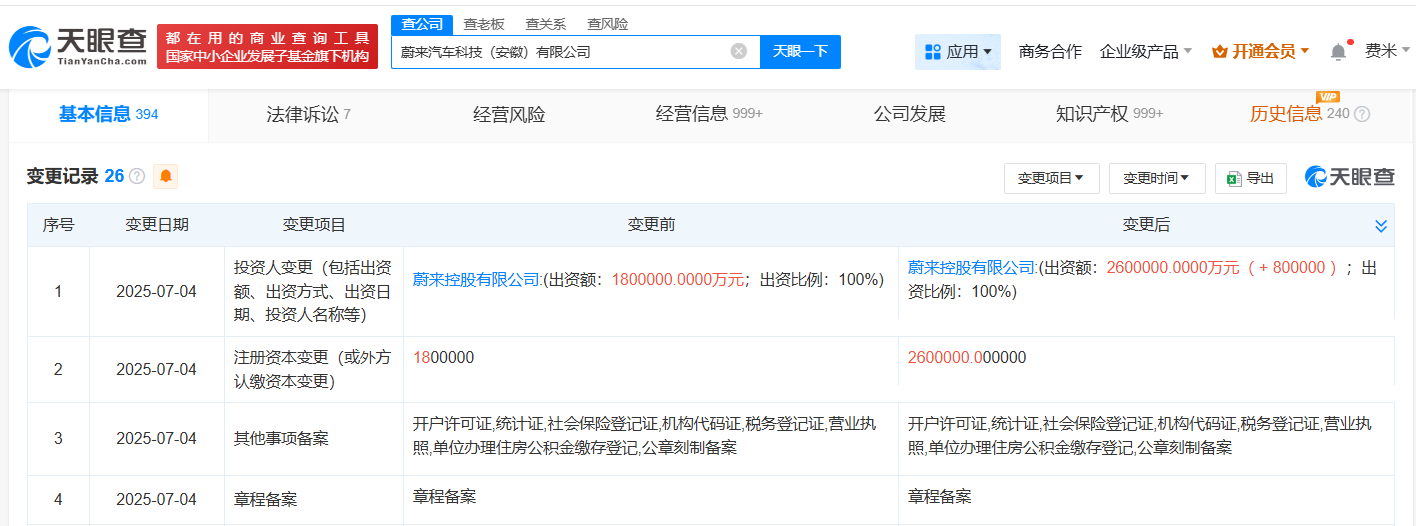
Task: Click the 变更记录 section title
Action: click(62, 176)
